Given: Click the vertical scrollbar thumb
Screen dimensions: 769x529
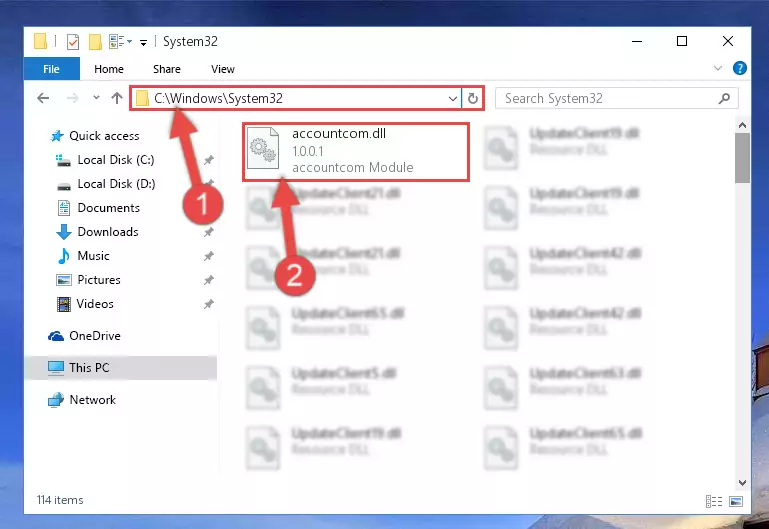Looking at the screenshot, I should 742,158.
